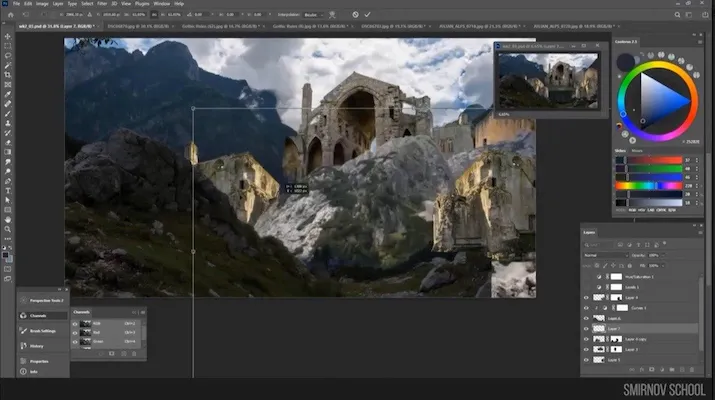Hide the Layer 7 layer
715x400 pixels.
pyautogui.click(x=587, y=328)
